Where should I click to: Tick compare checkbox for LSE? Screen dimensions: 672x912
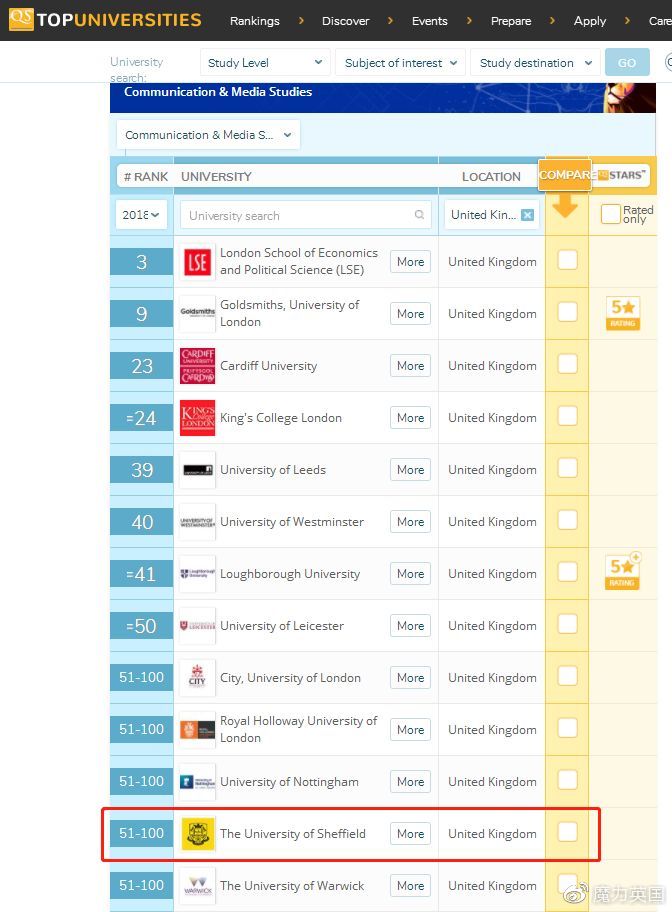(x=567, y=260)
